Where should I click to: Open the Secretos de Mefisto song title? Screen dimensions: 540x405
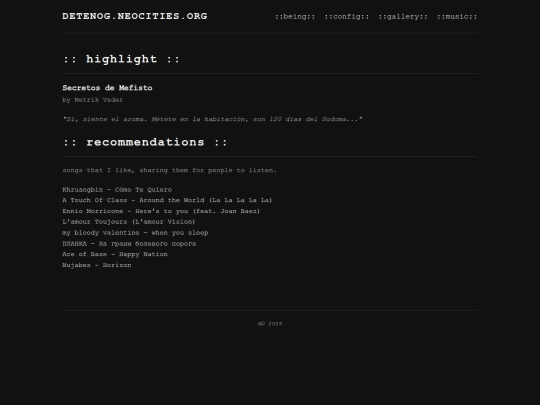[107, 88]
